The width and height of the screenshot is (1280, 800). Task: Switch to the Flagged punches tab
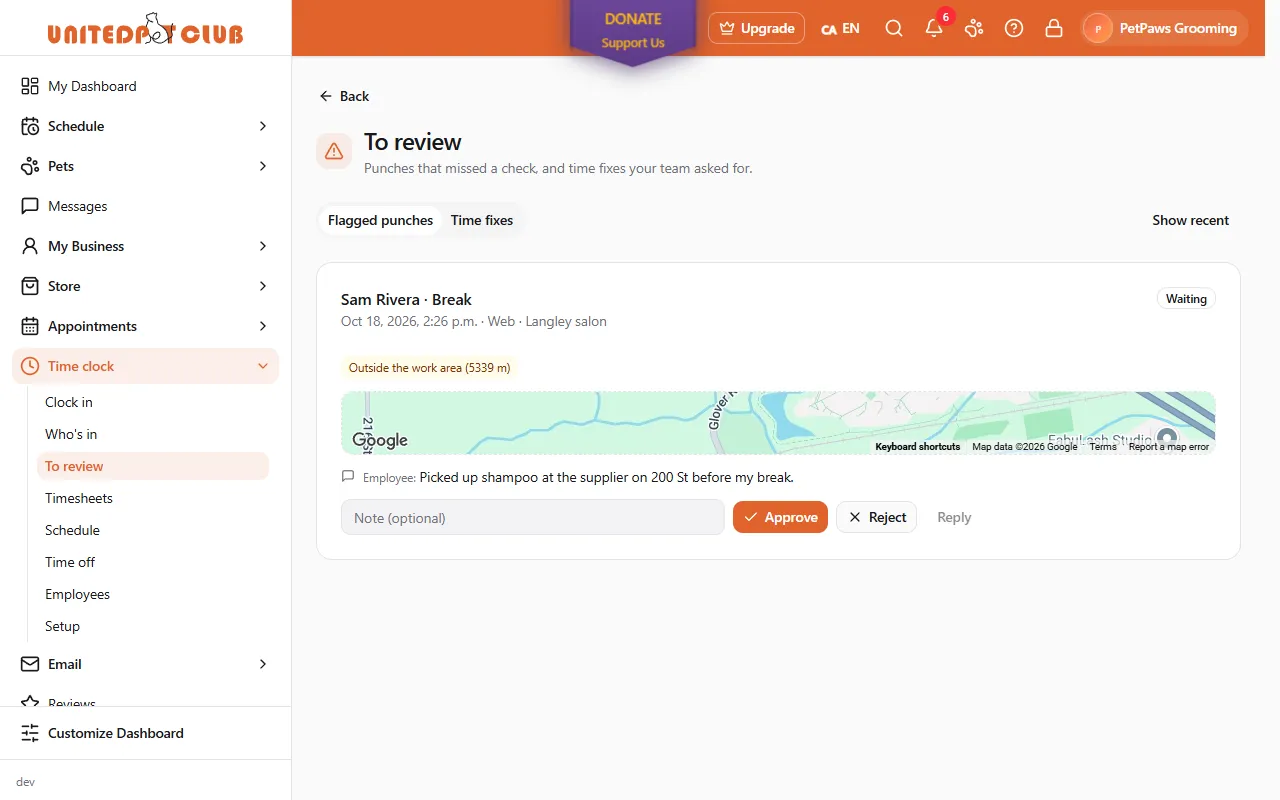point(380,220)
